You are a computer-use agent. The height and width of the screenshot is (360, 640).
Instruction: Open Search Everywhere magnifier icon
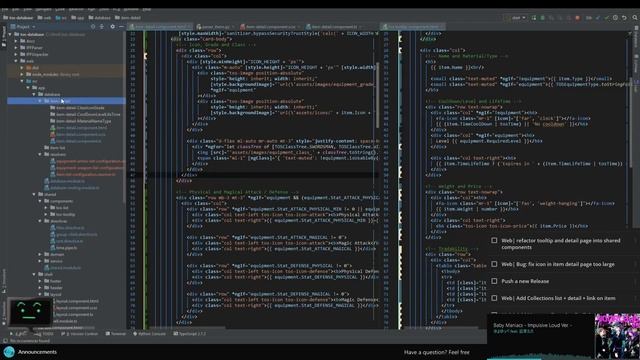pos(635,18)
